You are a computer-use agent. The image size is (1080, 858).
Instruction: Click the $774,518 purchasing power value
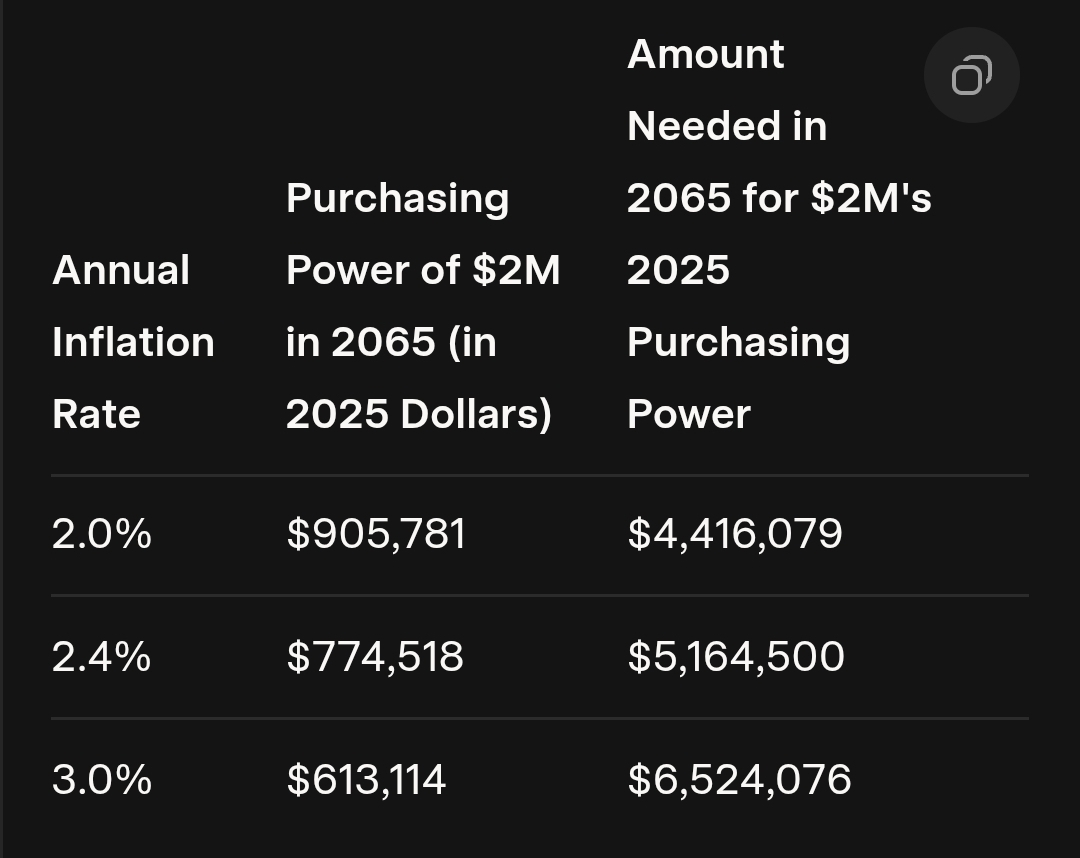[x=375, y=657]
